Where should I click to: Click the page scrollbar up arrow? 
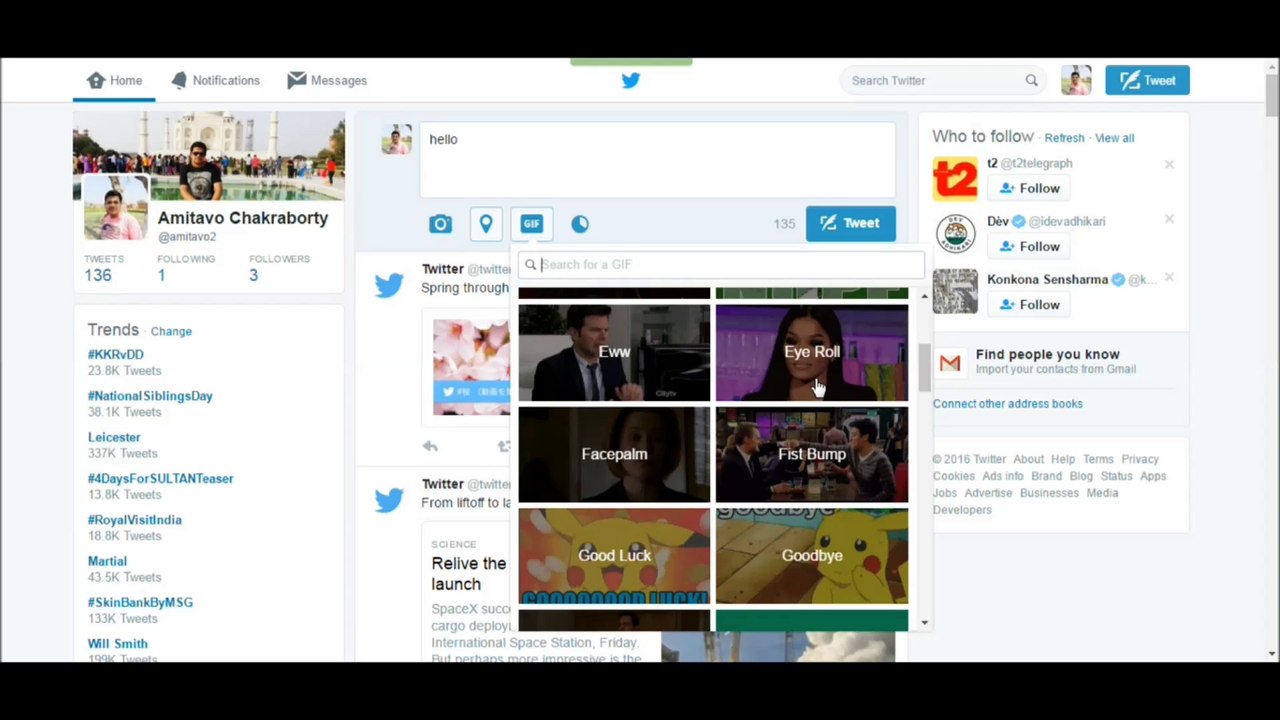pos(1272,66)
